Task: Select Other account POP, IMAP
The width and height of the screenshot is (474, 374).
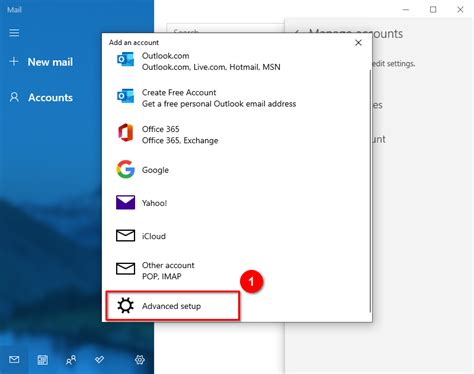Action: pos(237,271)
